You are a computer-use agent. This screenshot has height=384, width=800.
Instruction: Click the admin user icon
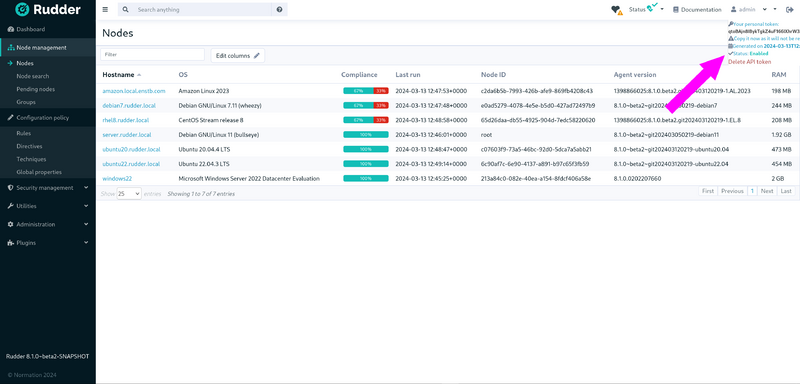point(734,10)
